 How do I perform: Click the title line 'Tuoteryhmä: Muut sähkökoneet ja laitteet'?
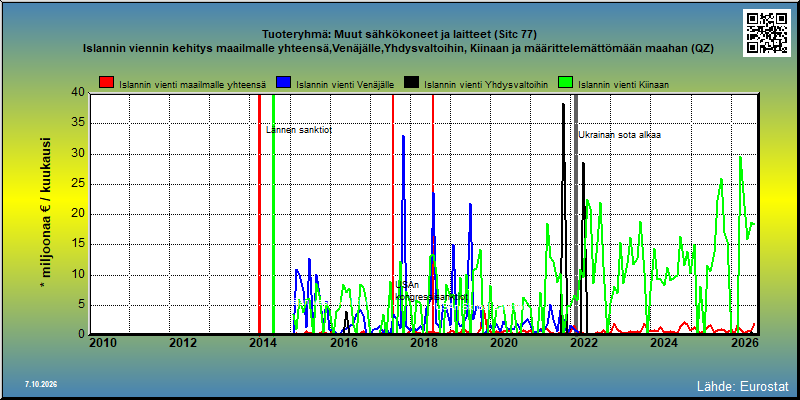pos(399,34)
